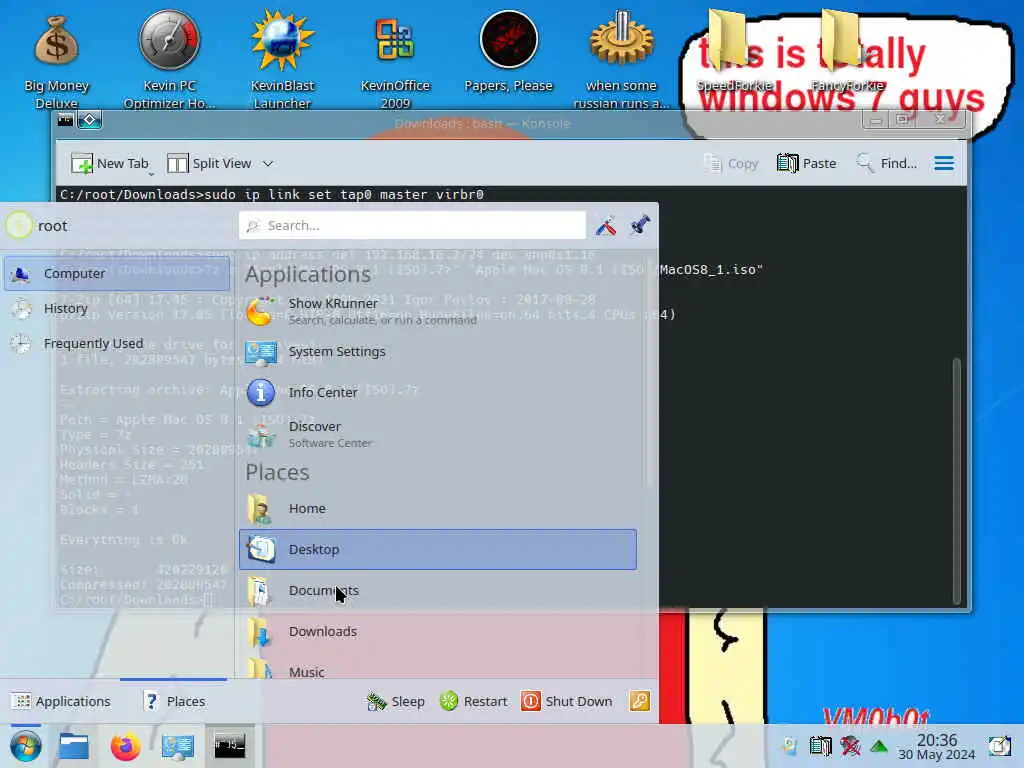Focus the launcher Search field

click(413, 225)
